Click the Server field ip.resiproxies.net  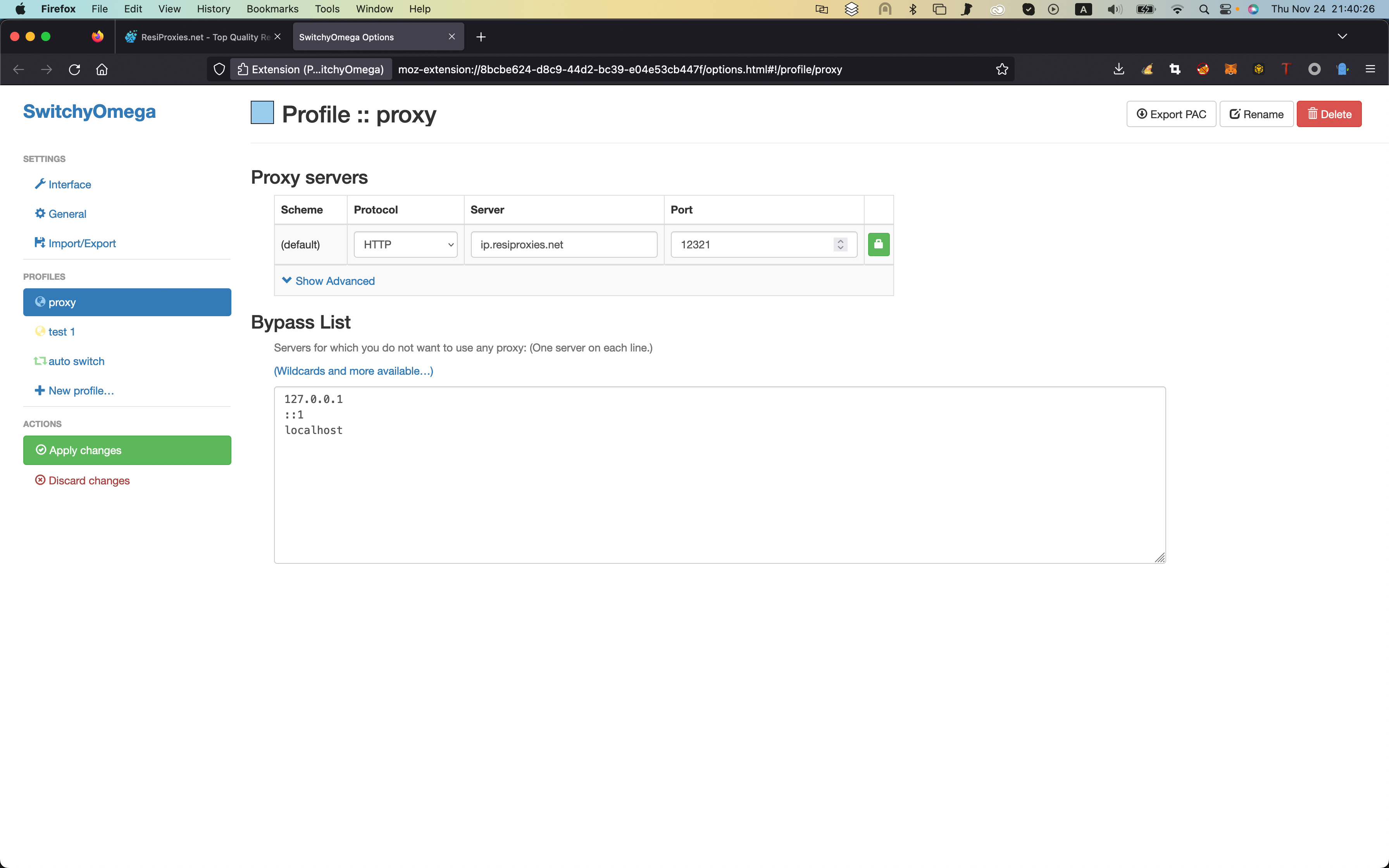point(564,245)
